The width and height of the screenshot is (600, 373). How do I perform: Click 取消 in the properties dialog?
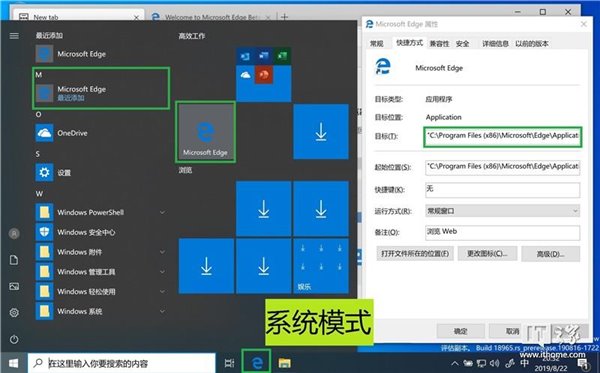(512, 331)
